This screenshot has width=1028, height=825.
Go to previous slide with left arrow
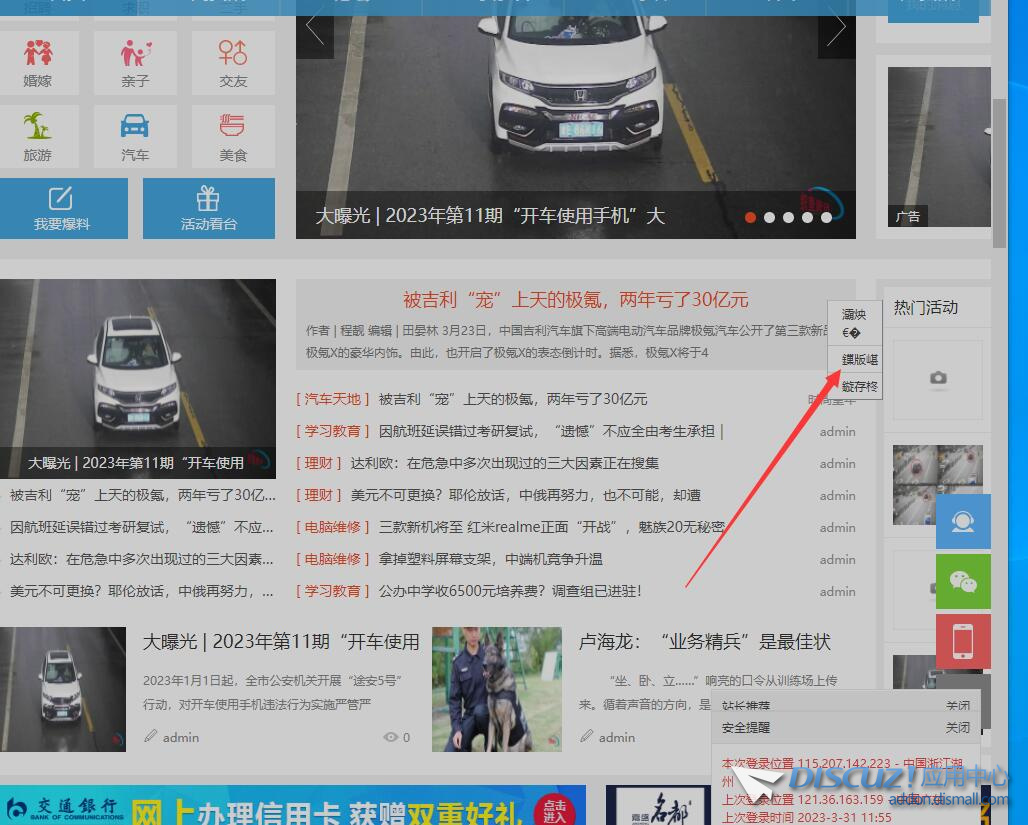315,29
